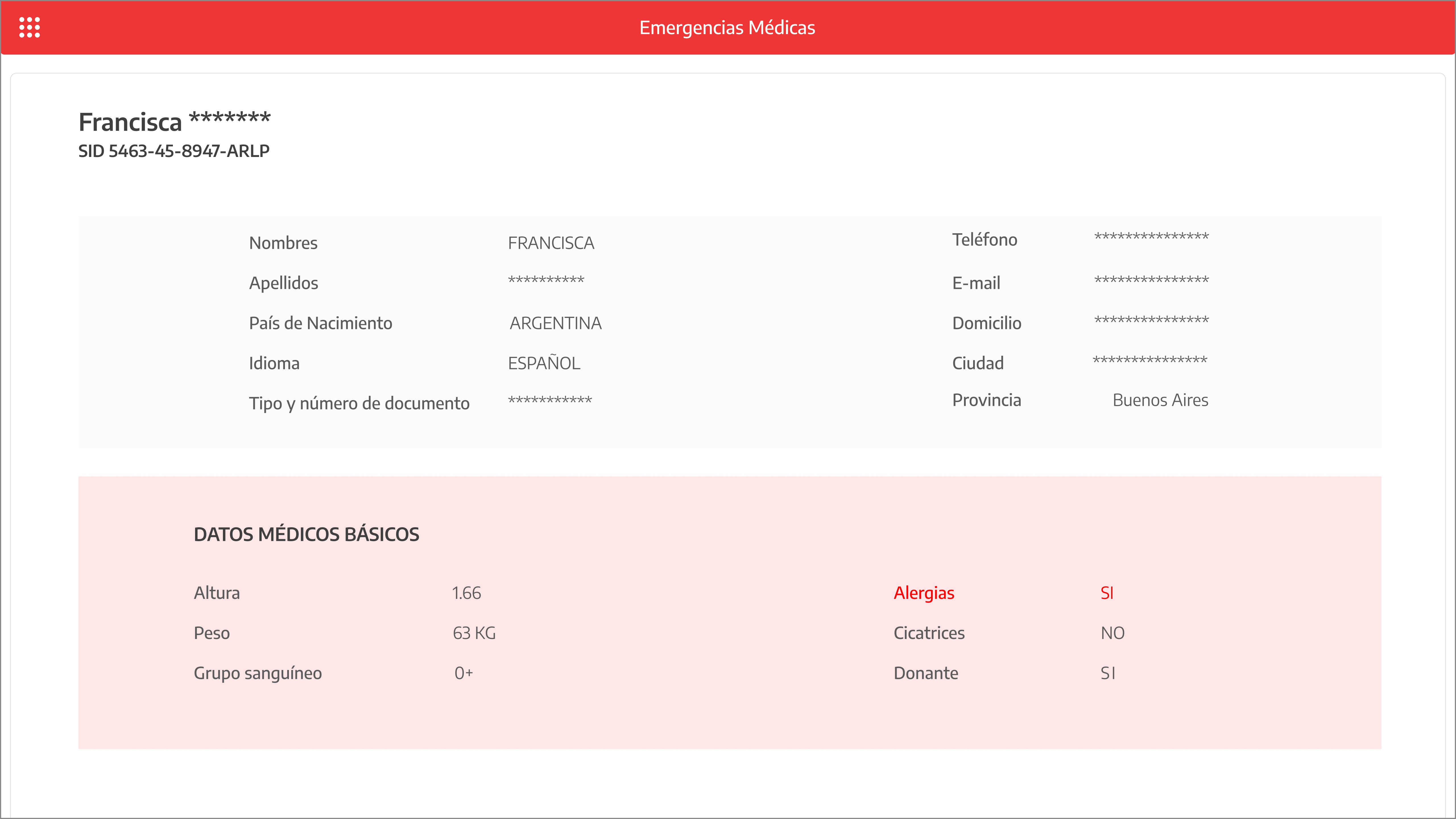Click the red Alergias label
Viewport: 1456px width, 819px height.
[924, 593]
